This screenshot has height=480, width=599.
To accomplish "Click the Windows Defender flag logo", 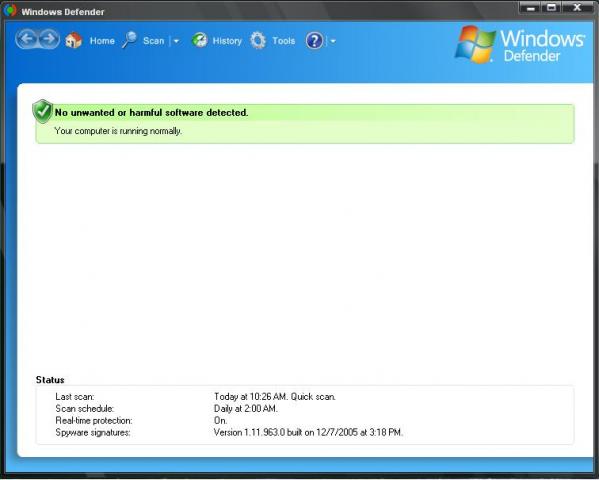I will 475,44.
